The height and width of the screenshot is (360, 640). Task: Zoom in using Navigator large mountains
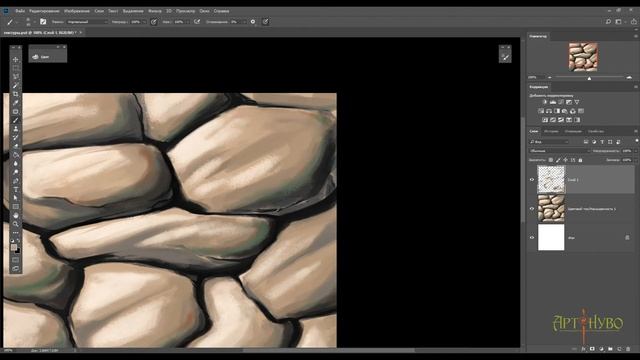coord(629,77)
